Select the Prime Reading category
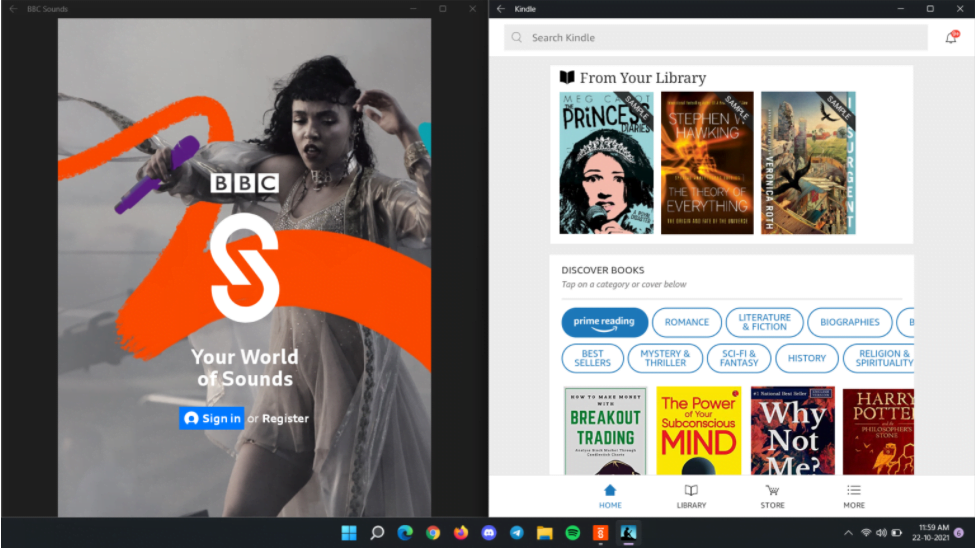Viewport: 975px width, 548px height. 604,322
